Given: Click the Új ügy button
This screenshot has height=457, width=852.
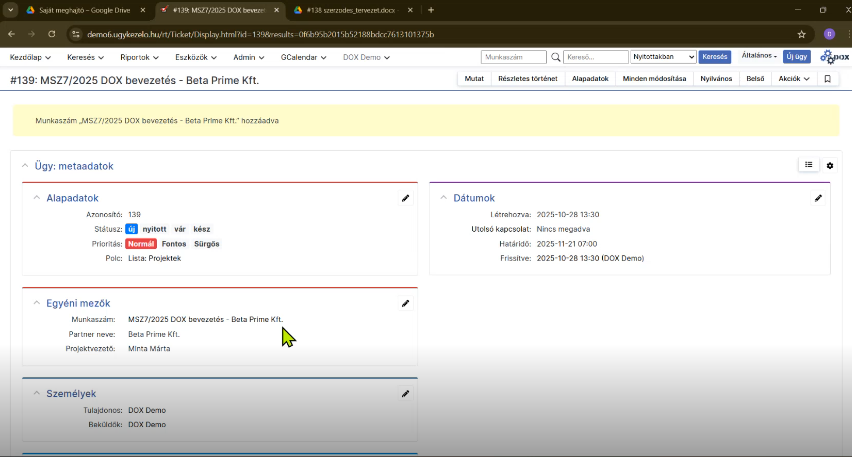Looking at the screenshot, I should click(796, 57).
